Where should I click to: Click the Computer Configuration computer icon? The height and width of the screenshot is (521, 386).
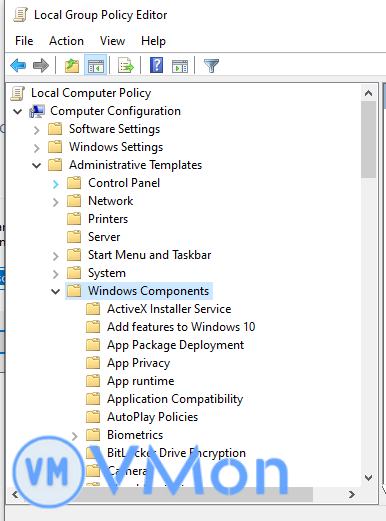37,111
